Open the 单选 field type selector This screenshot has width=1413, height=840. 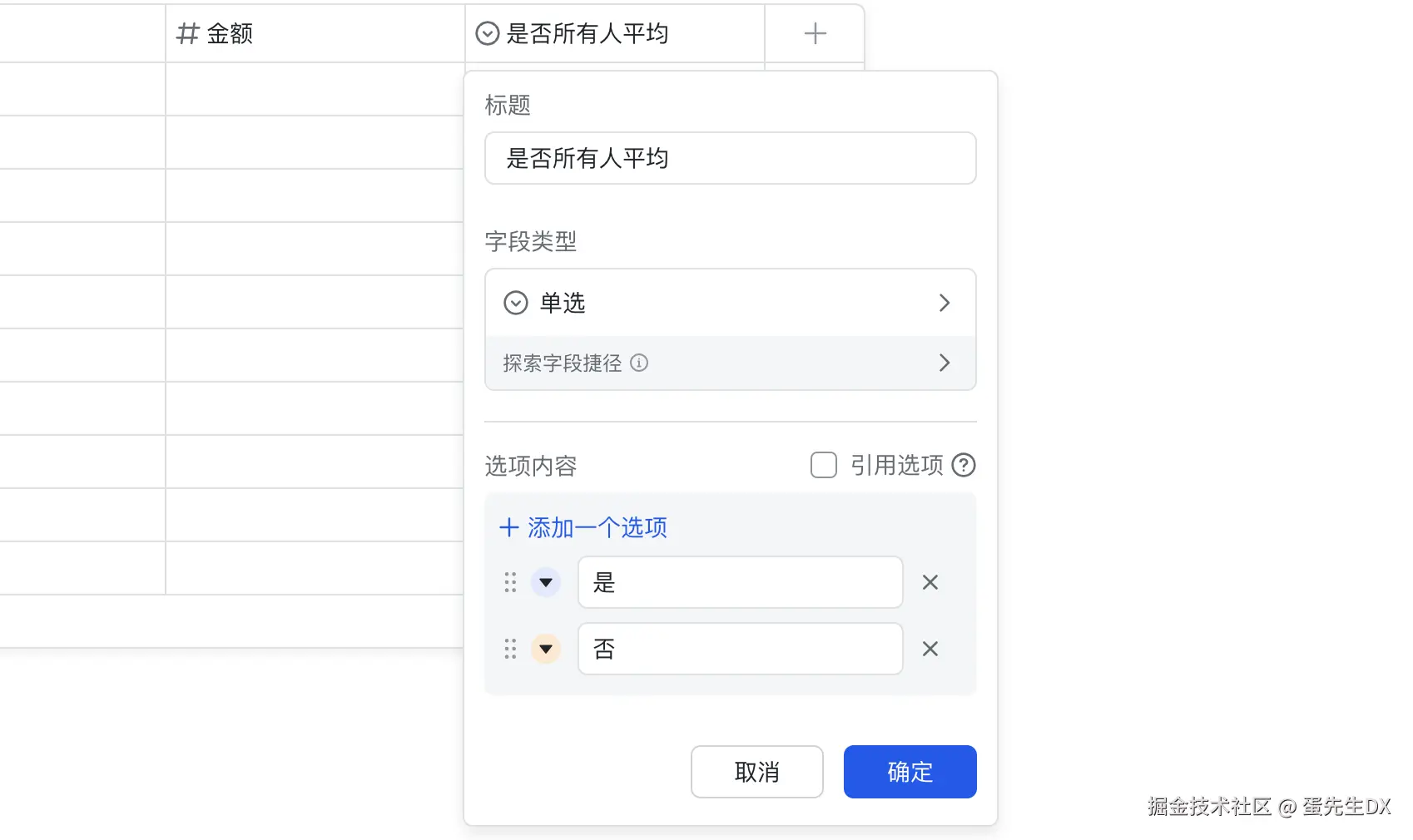point(730,303)
